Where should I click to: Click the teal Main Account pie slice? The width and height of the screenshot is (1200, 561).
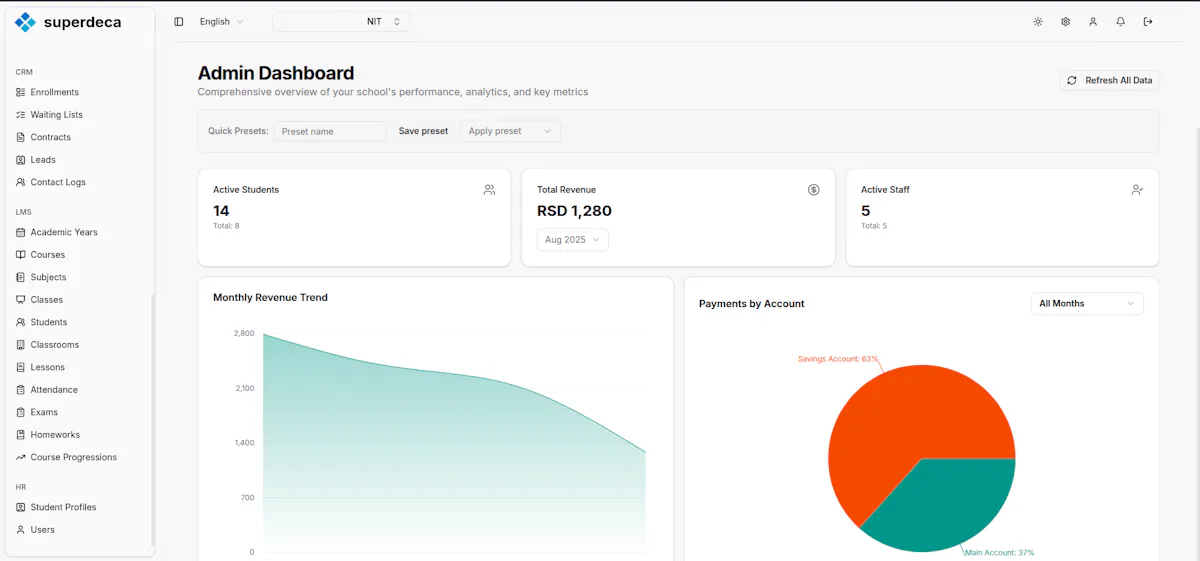[945, 505]
